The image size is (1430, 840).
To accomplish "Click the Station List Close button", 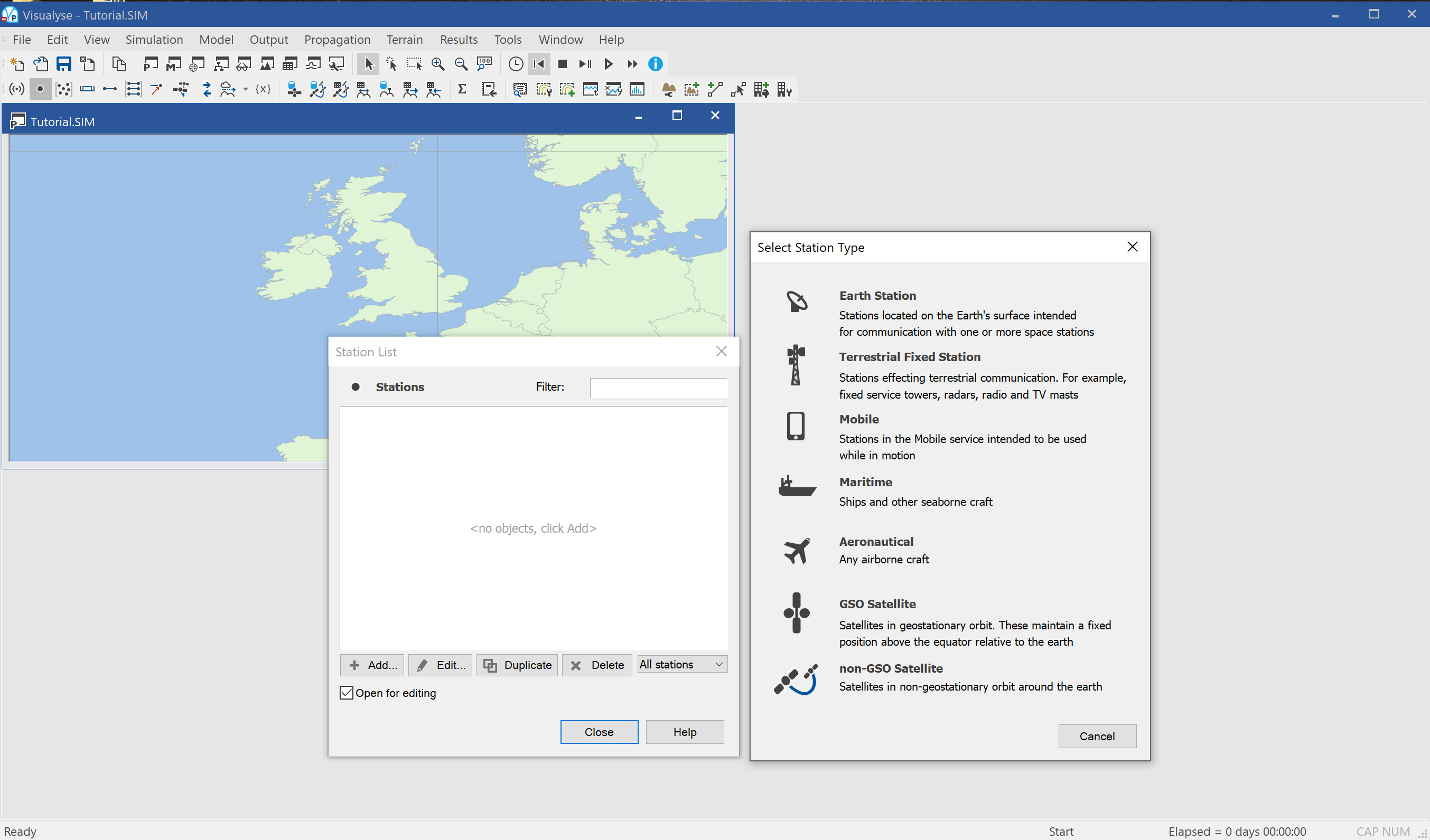I will [599, 732].
